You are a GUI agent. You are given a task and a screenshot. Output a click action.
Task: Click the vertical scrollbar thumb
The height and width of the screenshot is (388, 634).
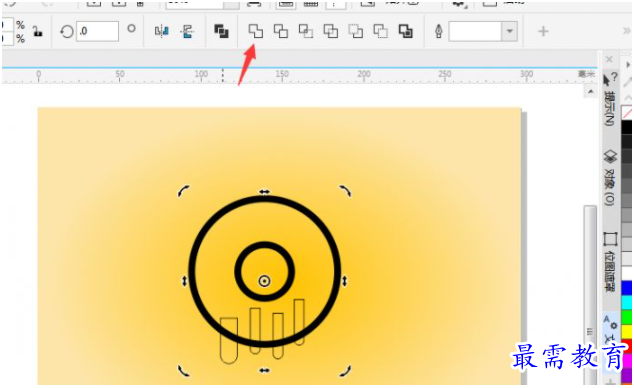tap(590, 295)
